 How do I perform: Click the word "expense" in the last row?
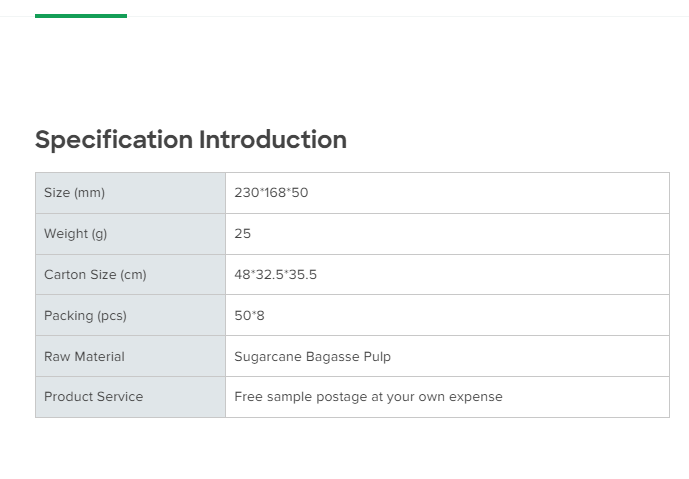click(x=475, y=397)
